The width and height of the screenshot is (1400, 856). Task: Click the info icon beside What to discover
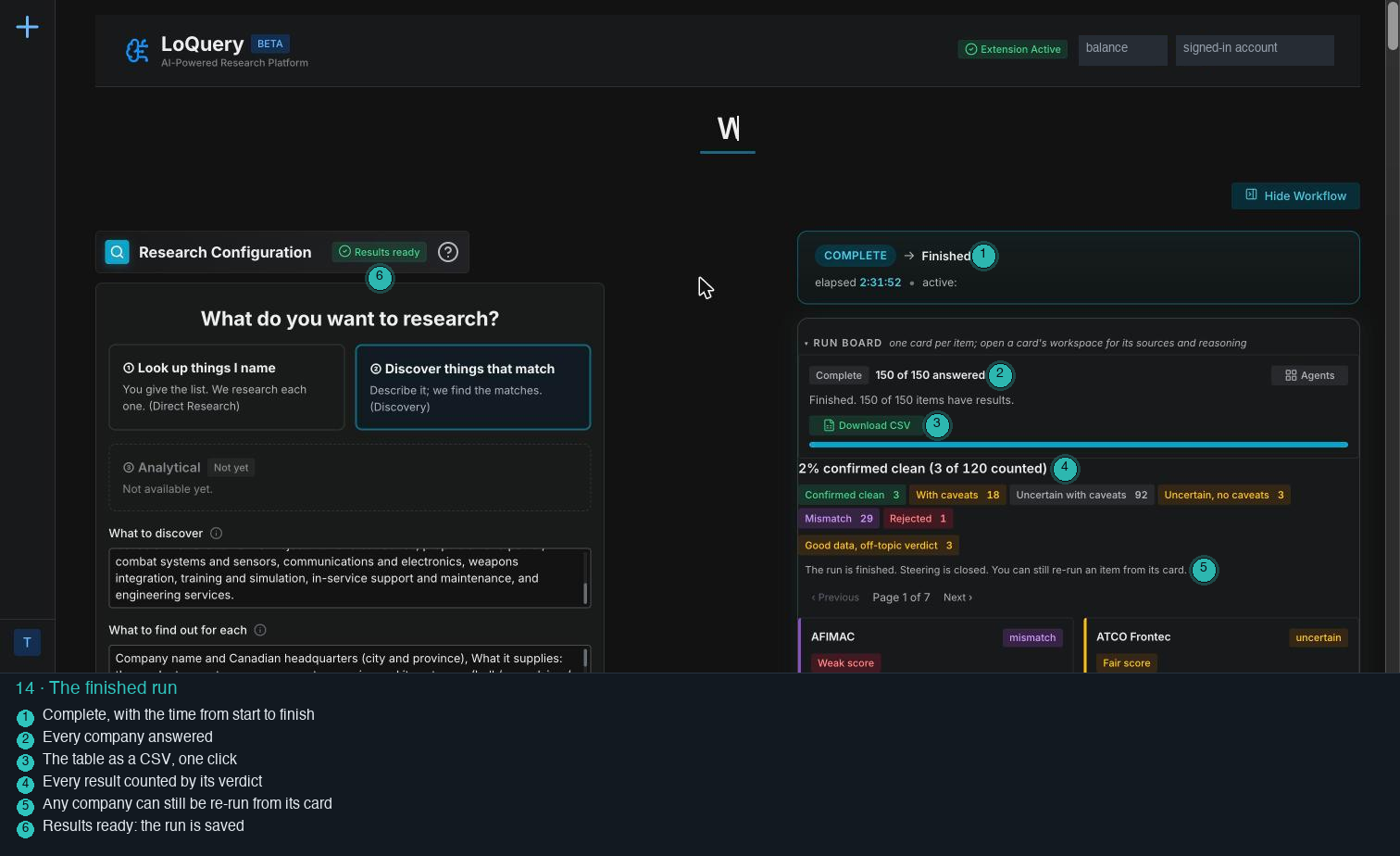216,534
